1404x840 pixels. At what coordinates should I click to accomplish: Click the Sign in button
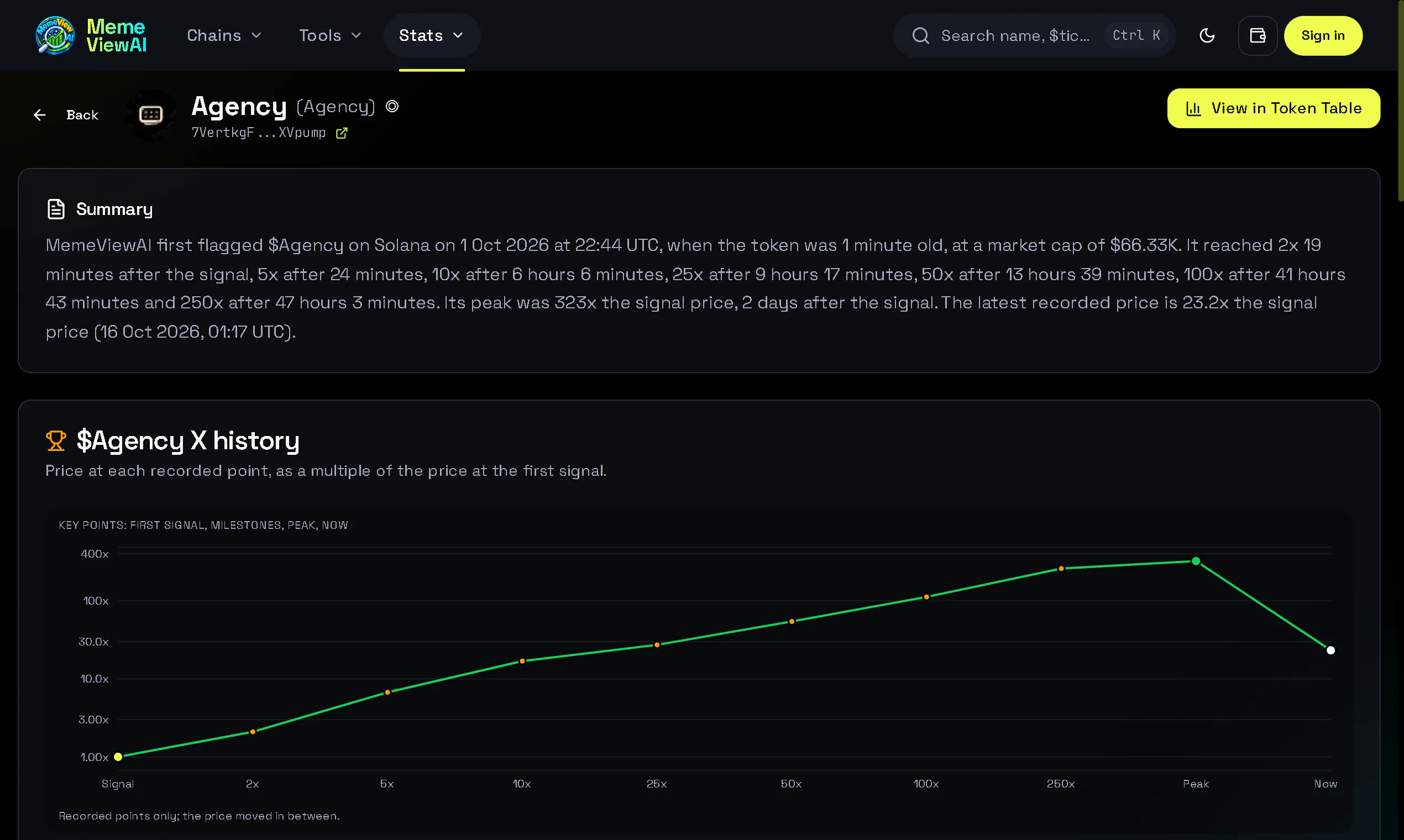click(x=1323, y=35)
